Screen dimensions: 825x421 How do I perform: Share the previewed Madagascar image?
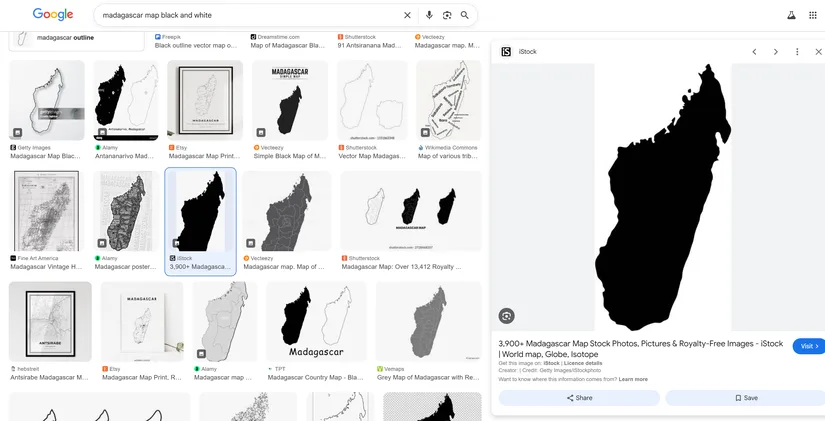tap(579, 398)
